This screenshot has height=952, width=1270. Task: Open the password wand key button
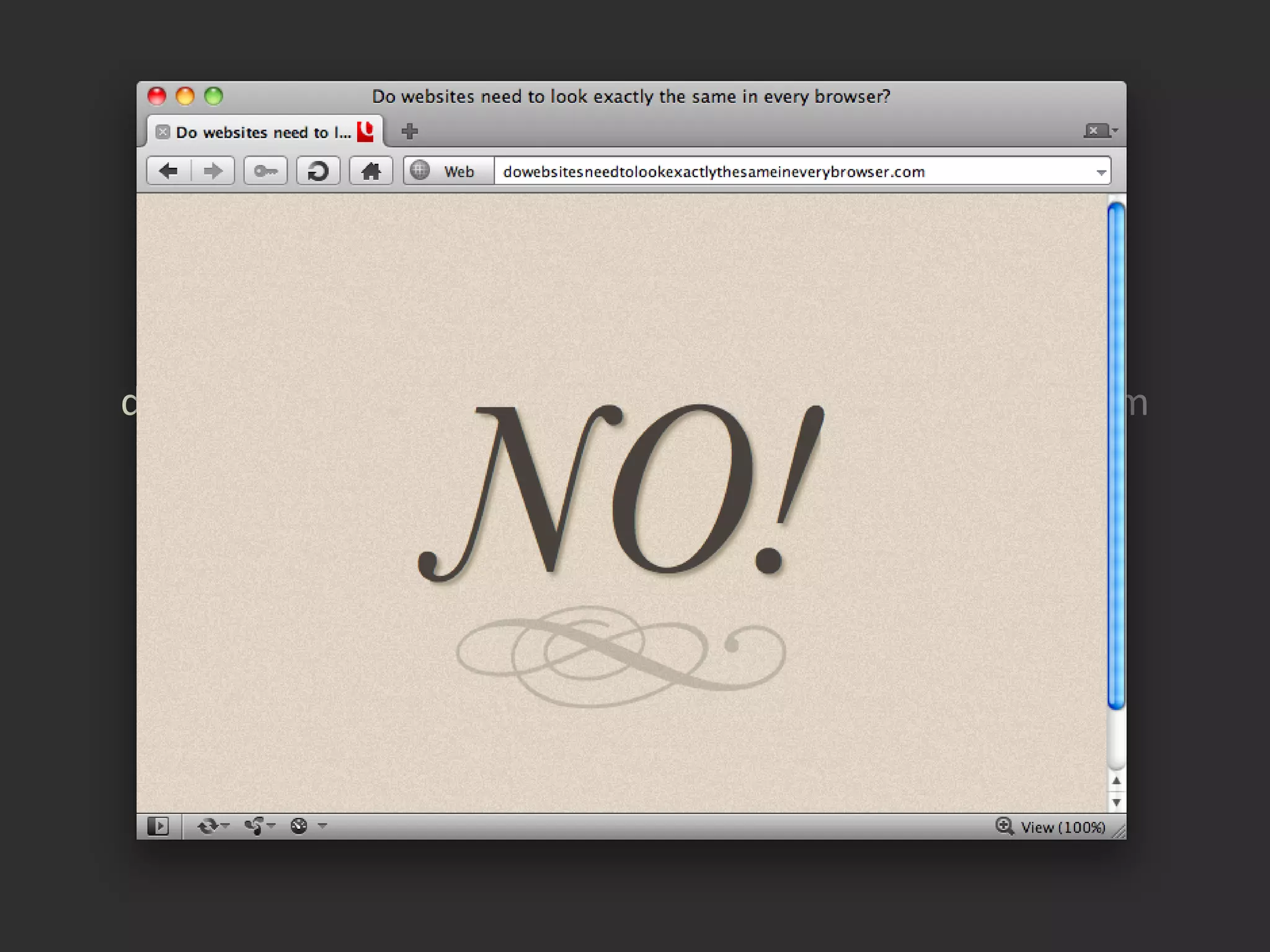(x=265, y=171)
